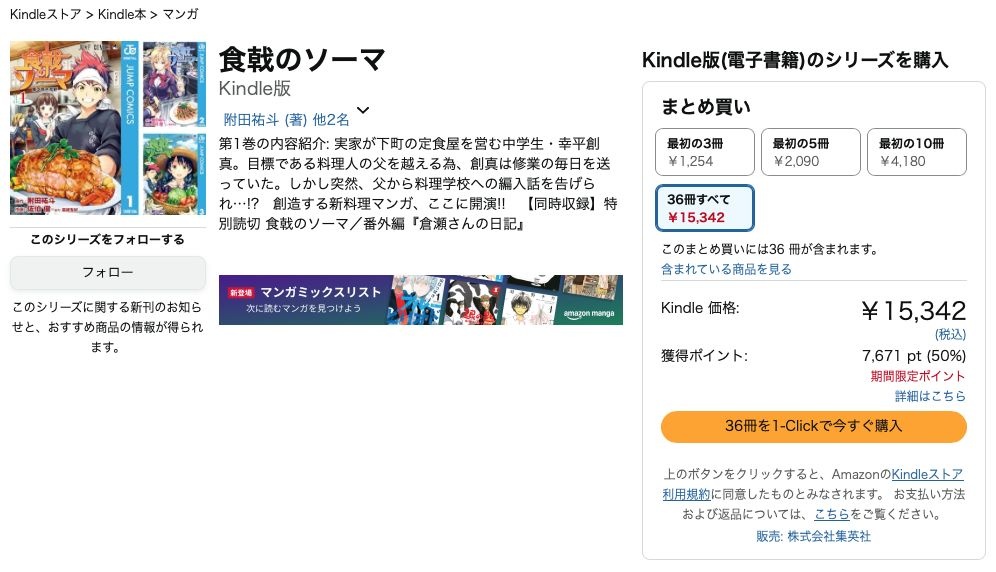Go to Kindleストア breadcrumb

(x=45, y=14)
